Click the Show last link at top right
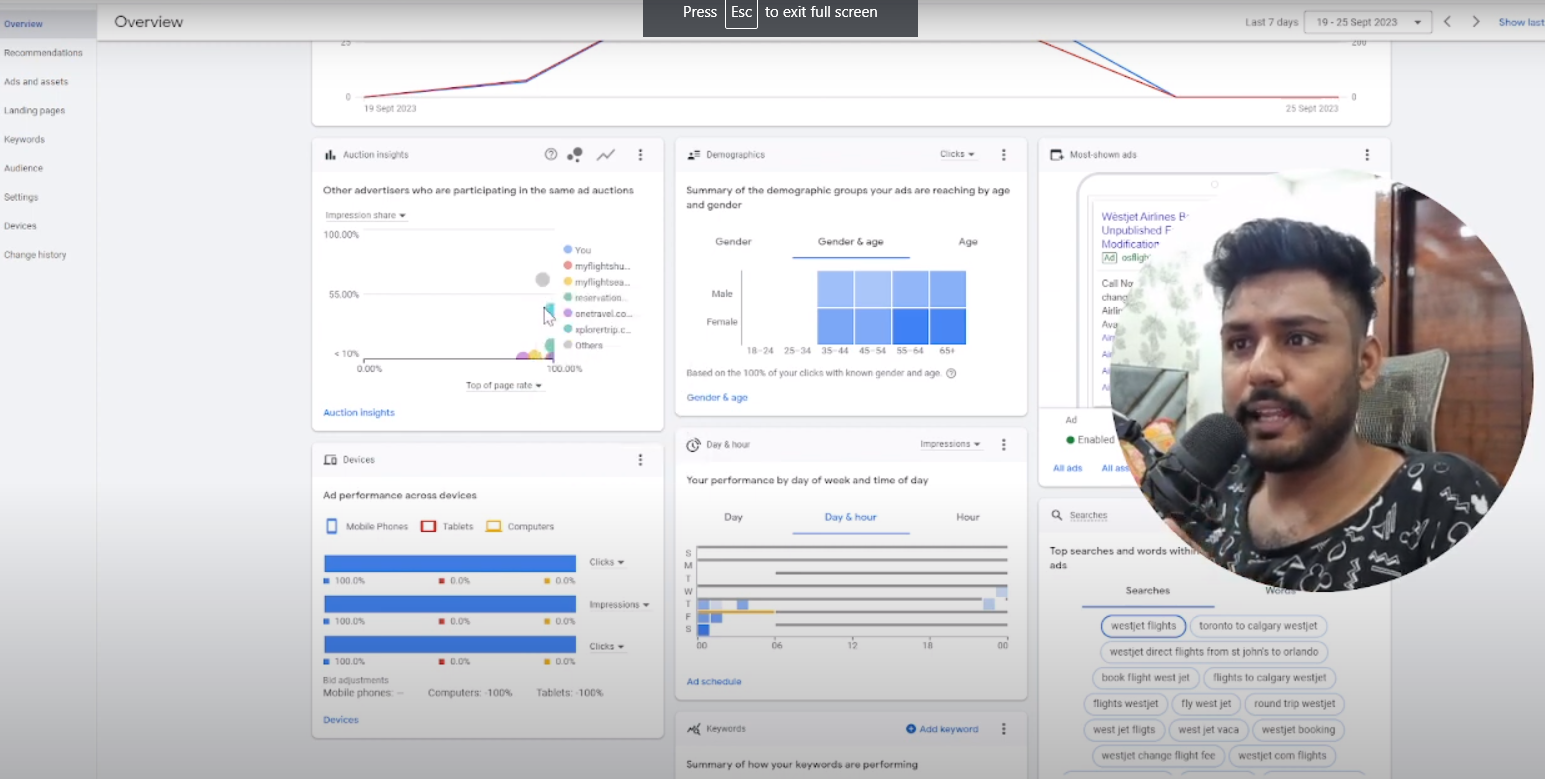This screenshot has width=1545, height=779. 1521,22
